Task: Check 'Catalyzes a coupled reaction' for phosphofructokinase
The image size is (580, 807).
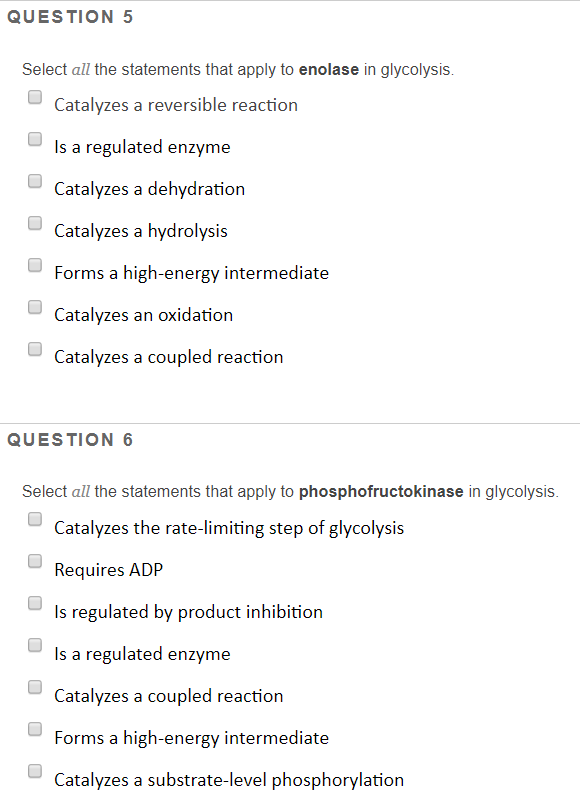Action: [x=35, y=687]
